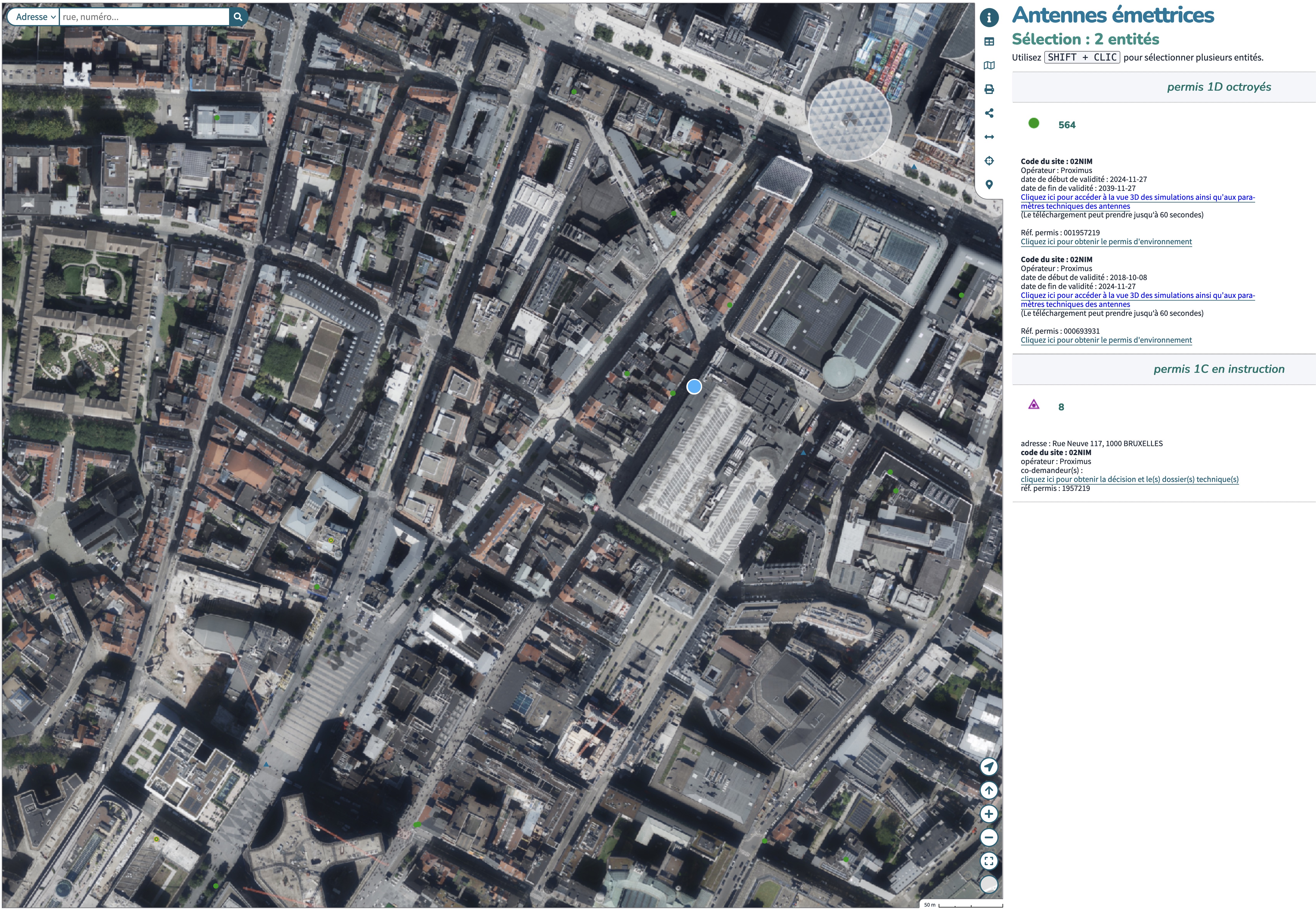Click 'Réf. permis : 000693931' text

tap(1060, 331)
